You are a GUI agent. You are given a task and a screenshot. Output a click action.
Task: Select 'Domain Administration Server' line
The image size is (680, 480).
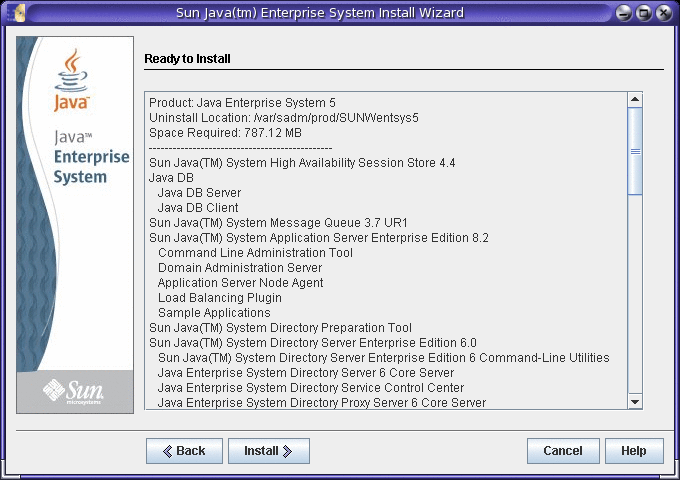(x=240, y=268)
